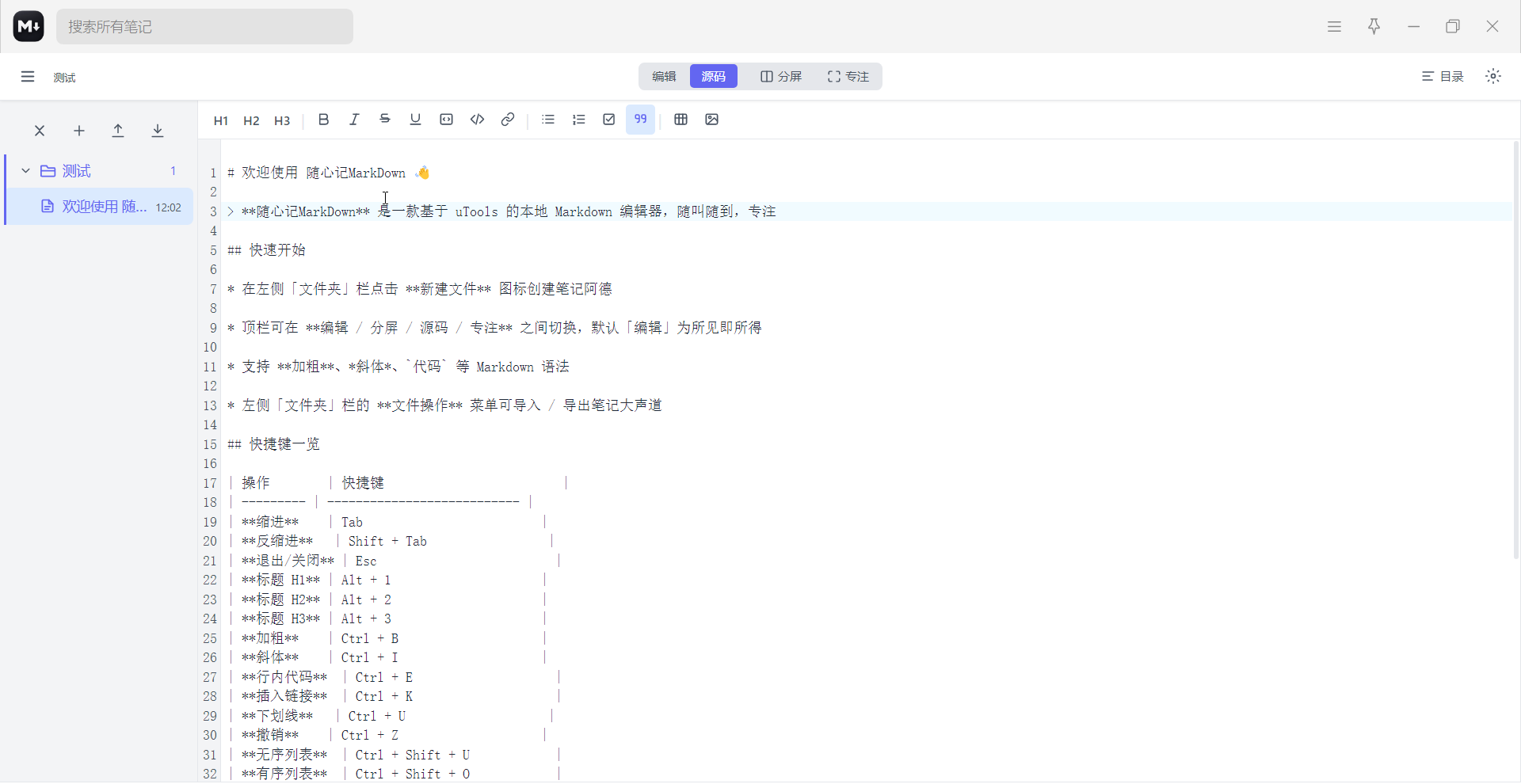
Task: Open the 目录 outline panel
Action: coord(1443,77)
